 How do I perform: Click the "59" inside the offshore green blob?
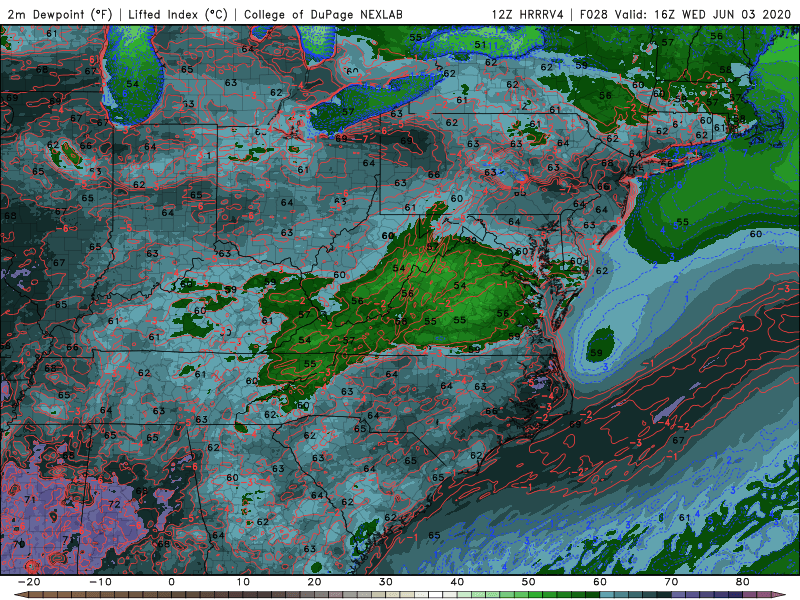[x=596, y=353]
